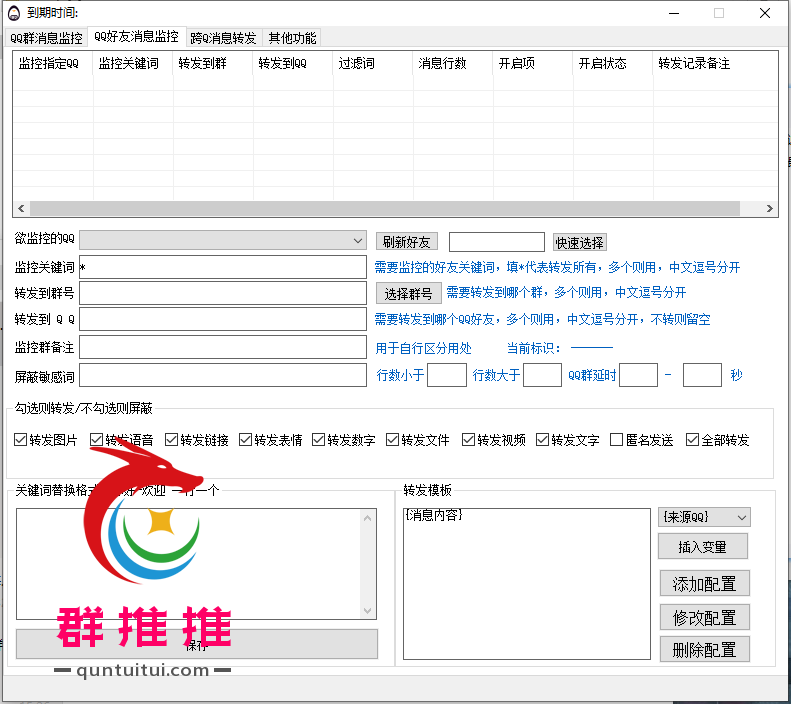Enable the 匿名发送 checkbox
This screenshot has width=791, height=704.
tap(617, 440)
